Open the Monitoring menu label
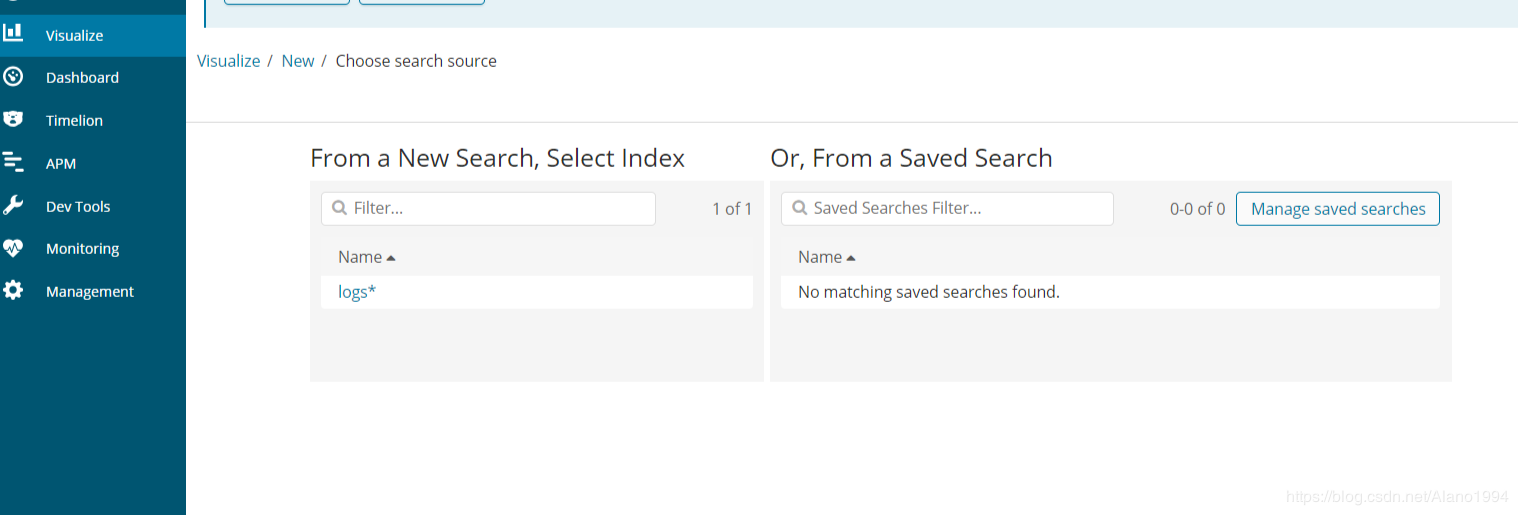The height and width of the screenshot is (515, 1518). click(x=82, y=248)
